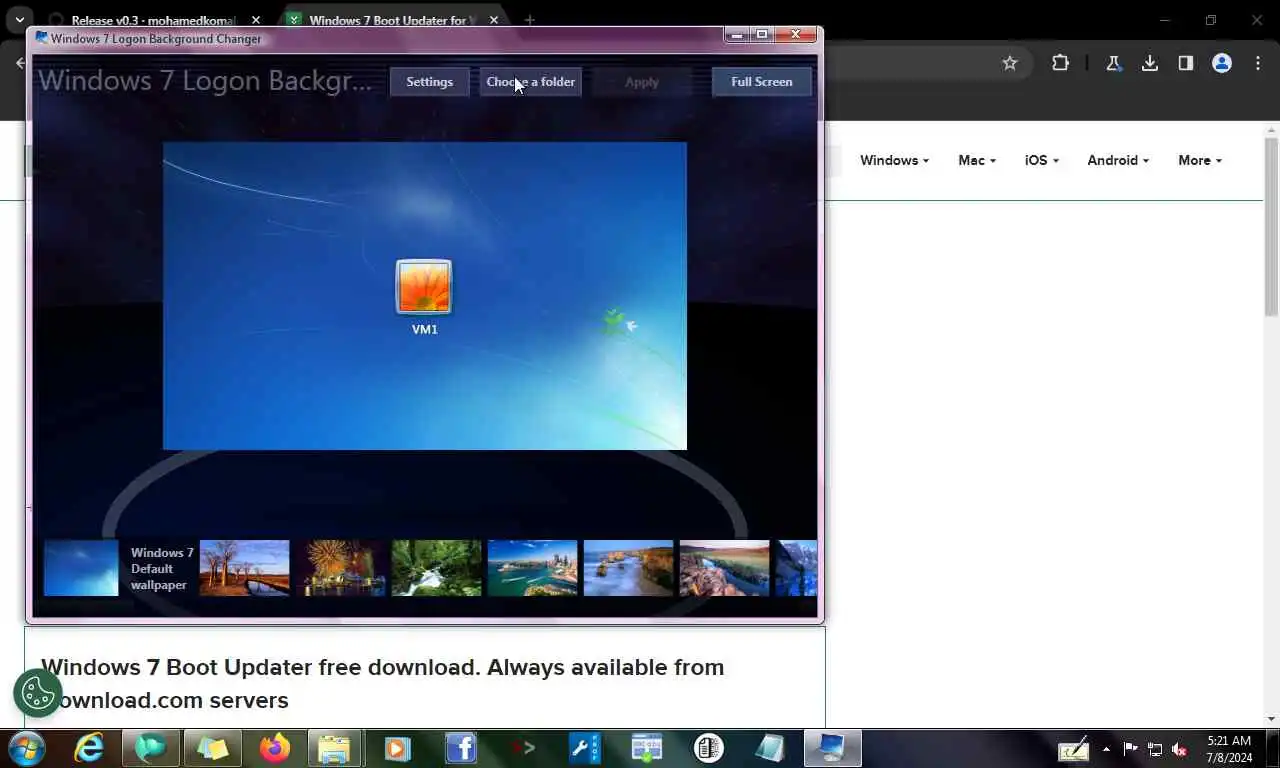1280x768 pixels.
Task: Click the tablet input pen tray icon
Action: [x=1073, y=748]
